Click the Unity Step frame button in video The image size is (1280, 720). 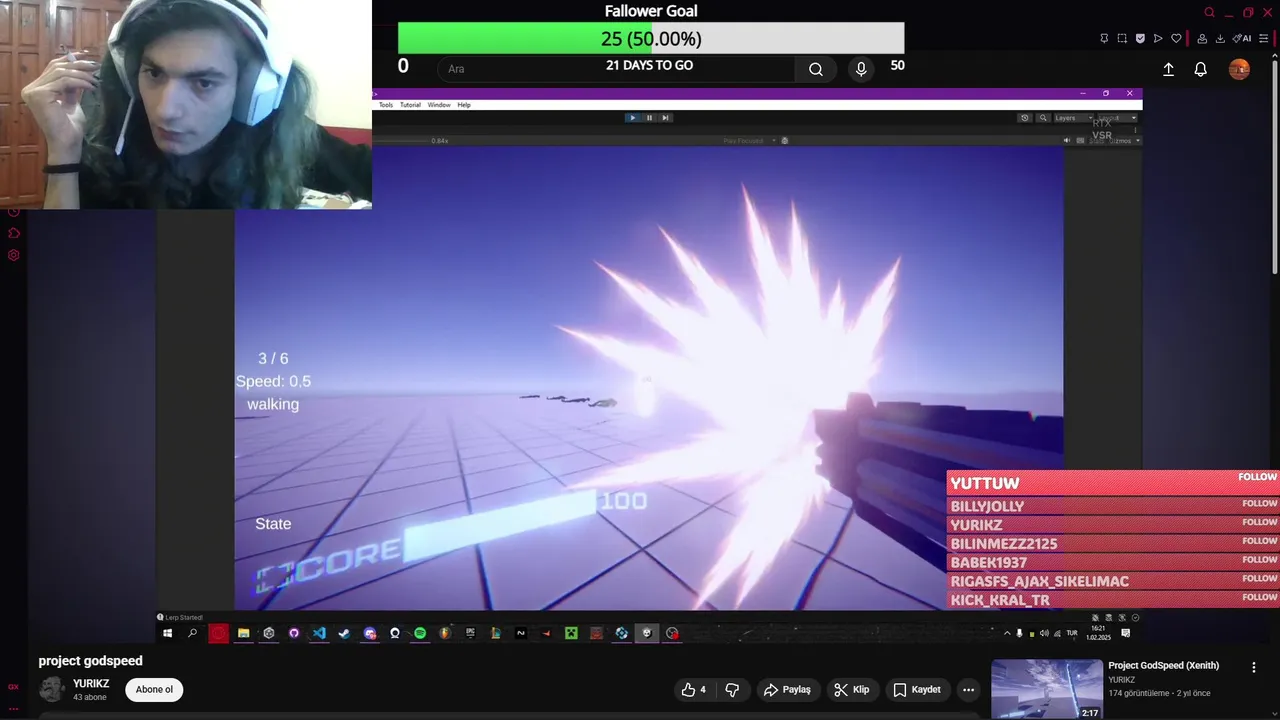(x=665, y=118)
